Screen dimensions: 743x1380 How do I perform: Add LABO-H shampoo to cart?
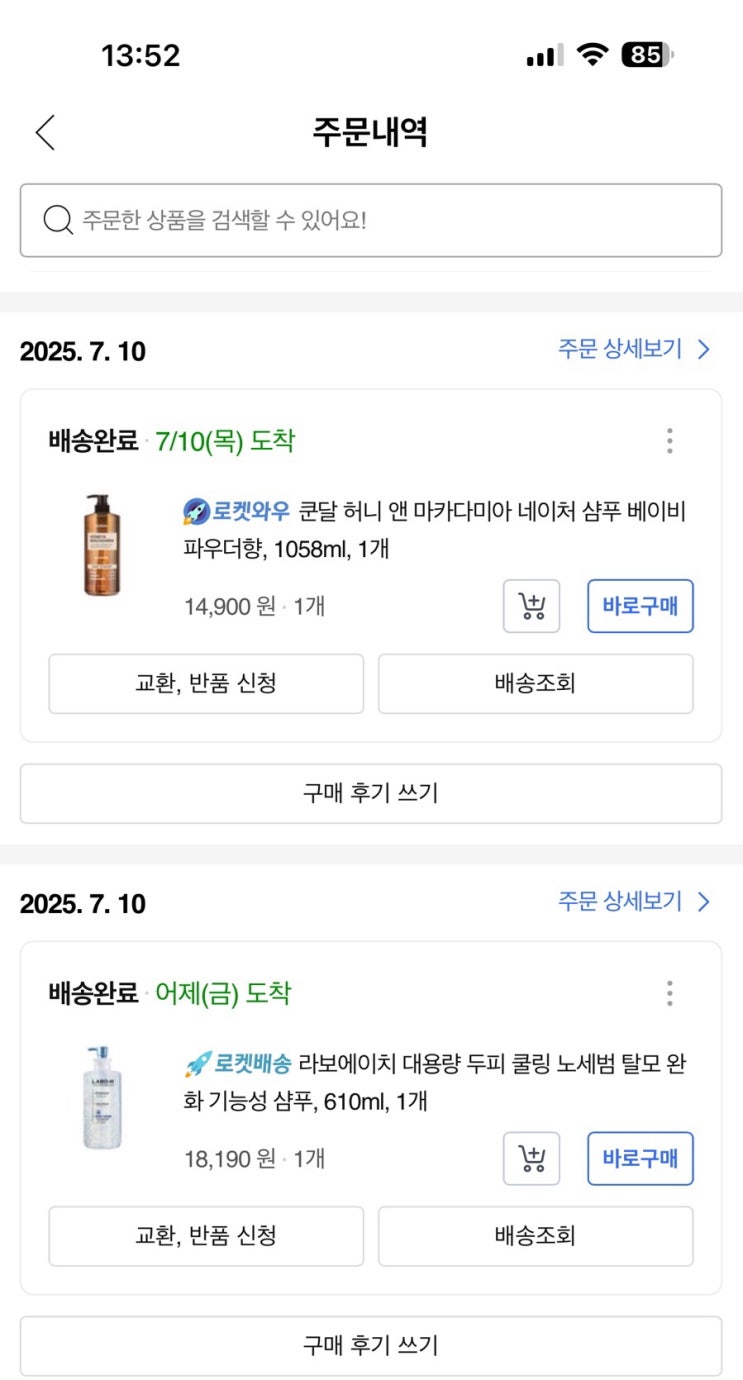(531, 1158)
